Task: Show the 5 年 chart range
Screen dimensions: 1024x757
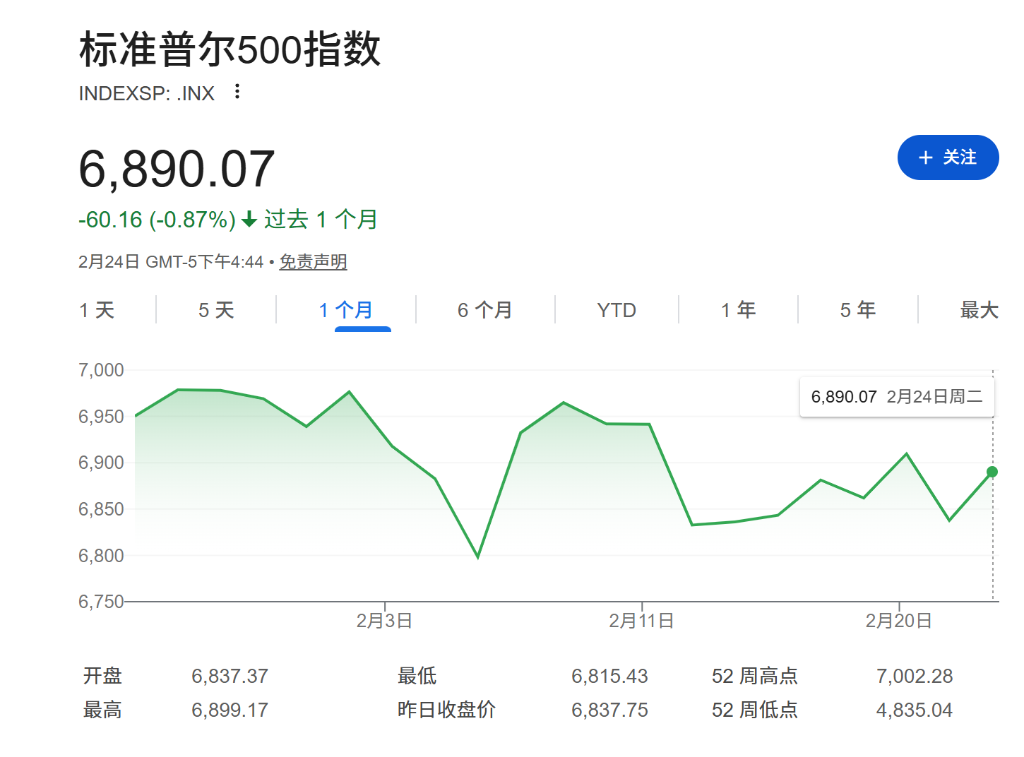Action: pyautogui.click(x=858, y=310)
